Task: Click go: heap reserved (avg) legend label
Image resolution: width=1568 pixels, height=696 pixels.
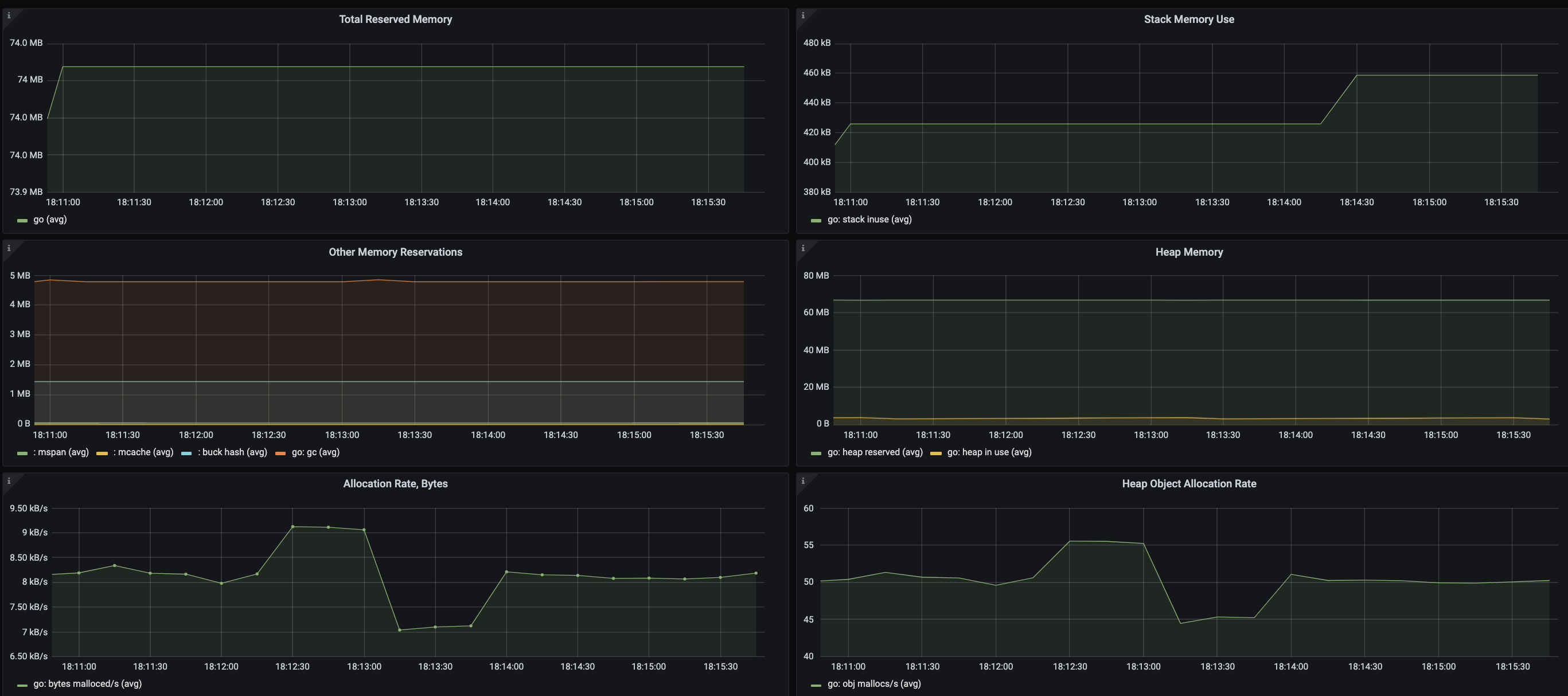Action: (x=874, y=452)
